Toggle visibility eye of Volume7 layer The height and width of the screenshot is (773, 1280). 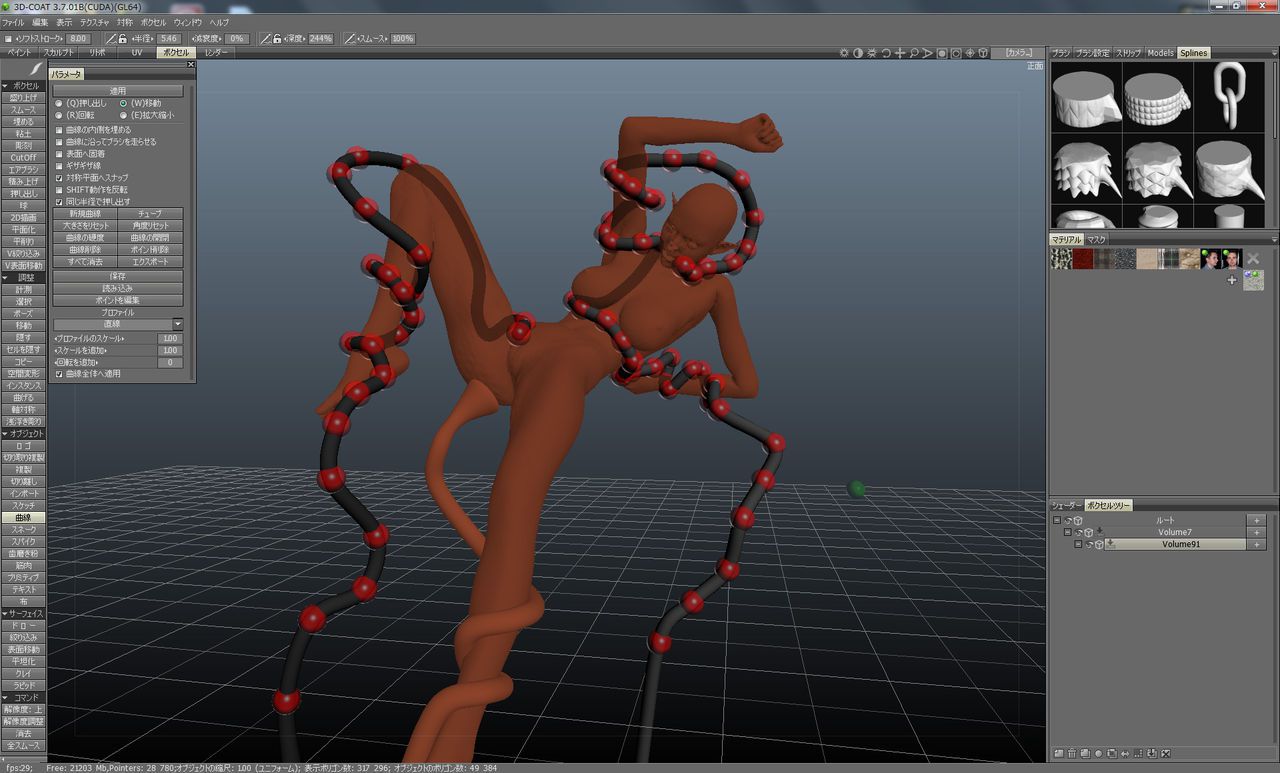(x=1078, y=532)
